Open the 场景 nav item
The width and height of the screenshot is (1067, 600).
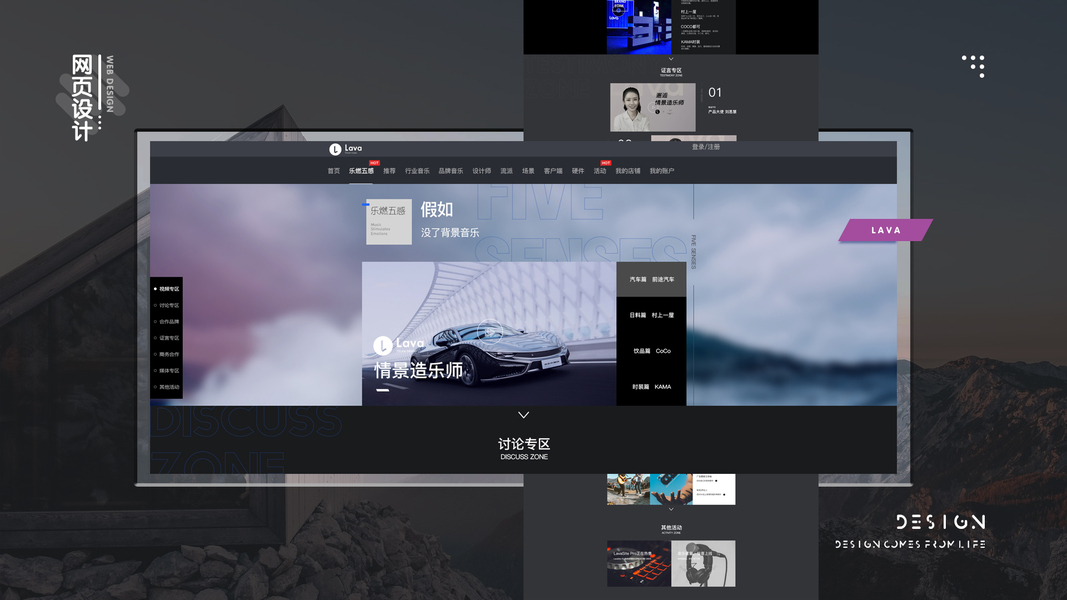tap(528, 171)
